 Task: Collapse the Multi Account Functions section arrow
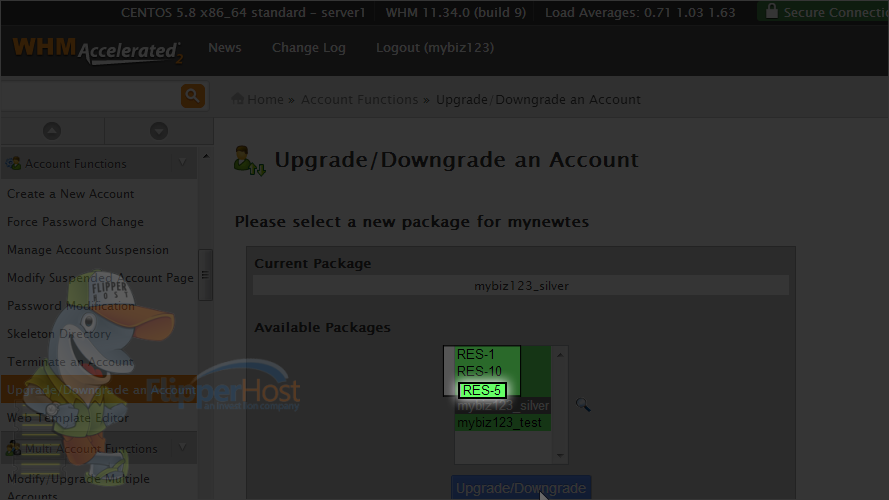tap(183, 447)
